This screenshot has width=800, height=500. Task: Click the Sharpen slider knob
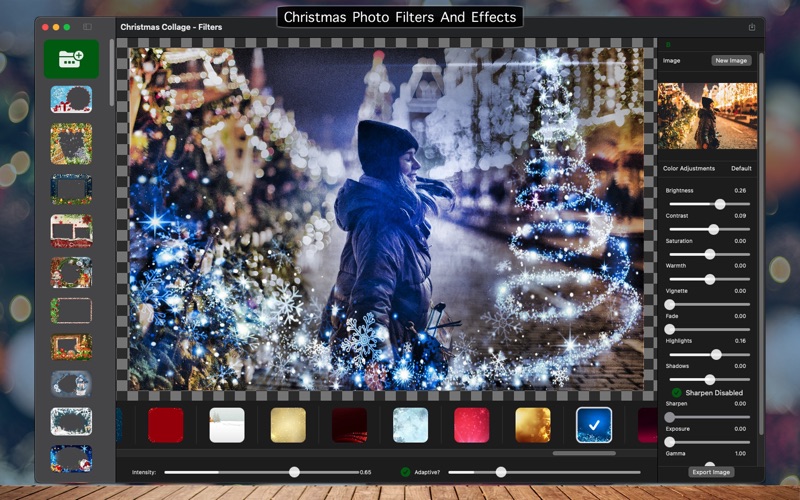pos(669,417)
